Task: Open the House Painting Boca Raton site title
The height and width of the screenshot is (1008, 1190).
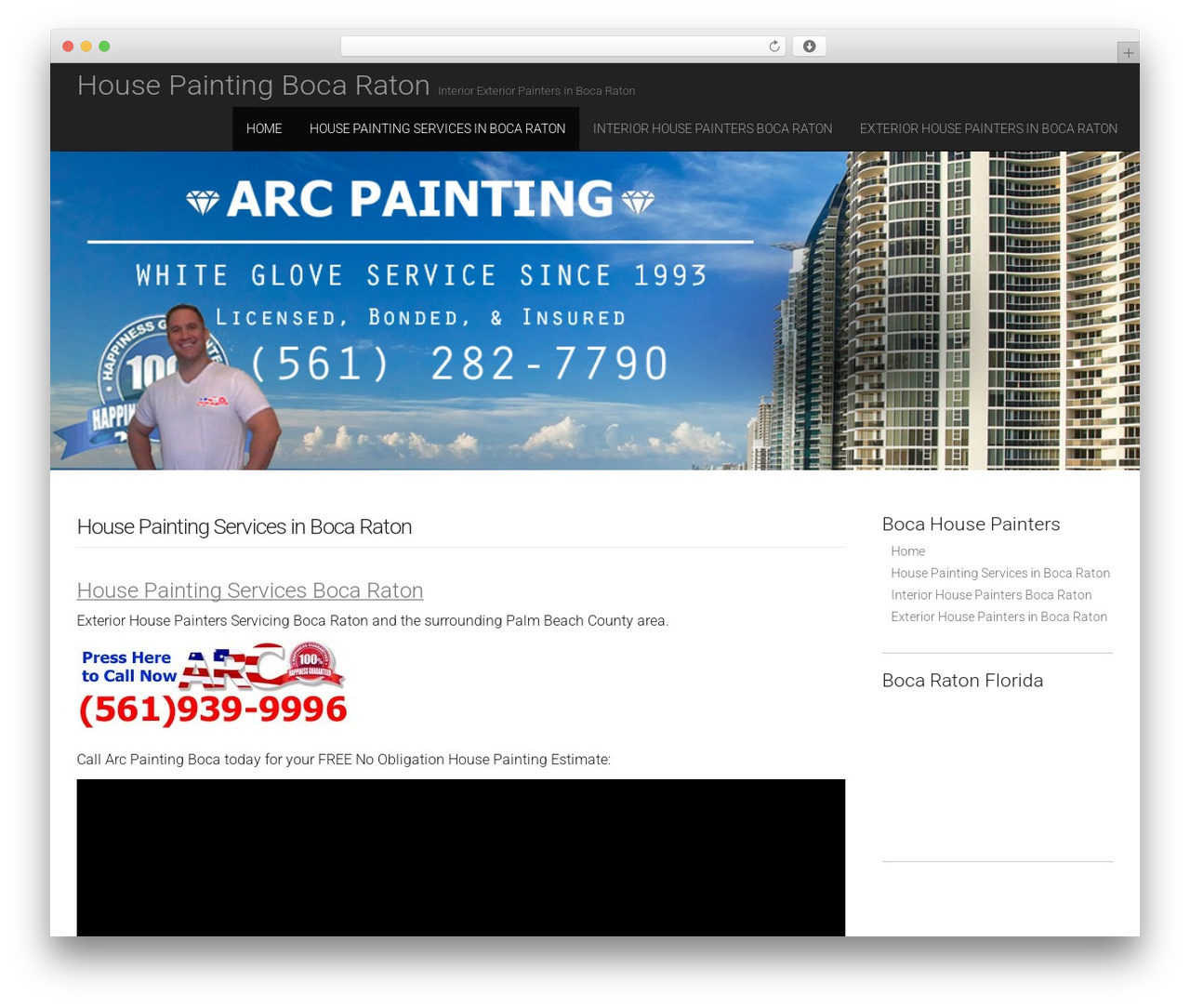Action: click(253, 85)
